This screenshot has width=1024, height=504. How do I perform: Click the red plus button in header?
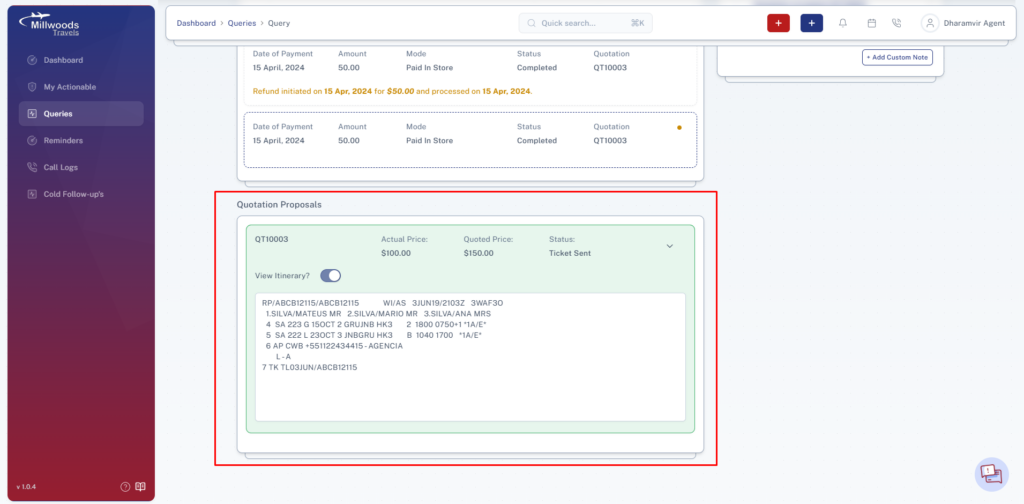coord(778,23)
